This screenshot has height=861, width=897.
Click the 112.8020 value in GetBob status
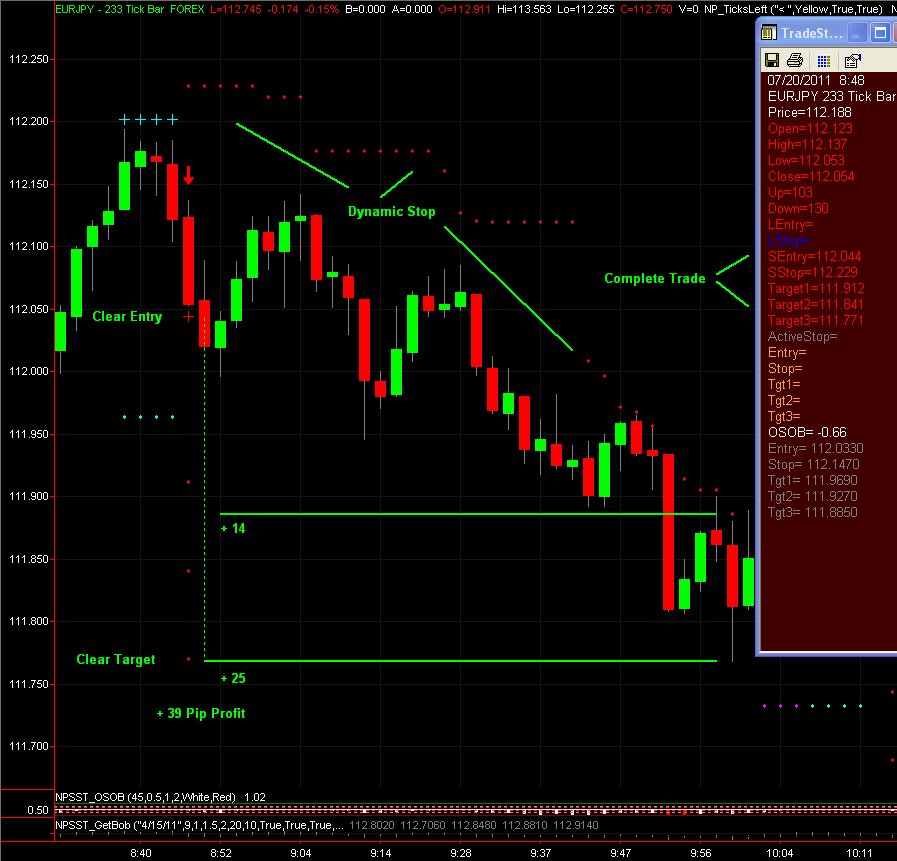[372, 825]
